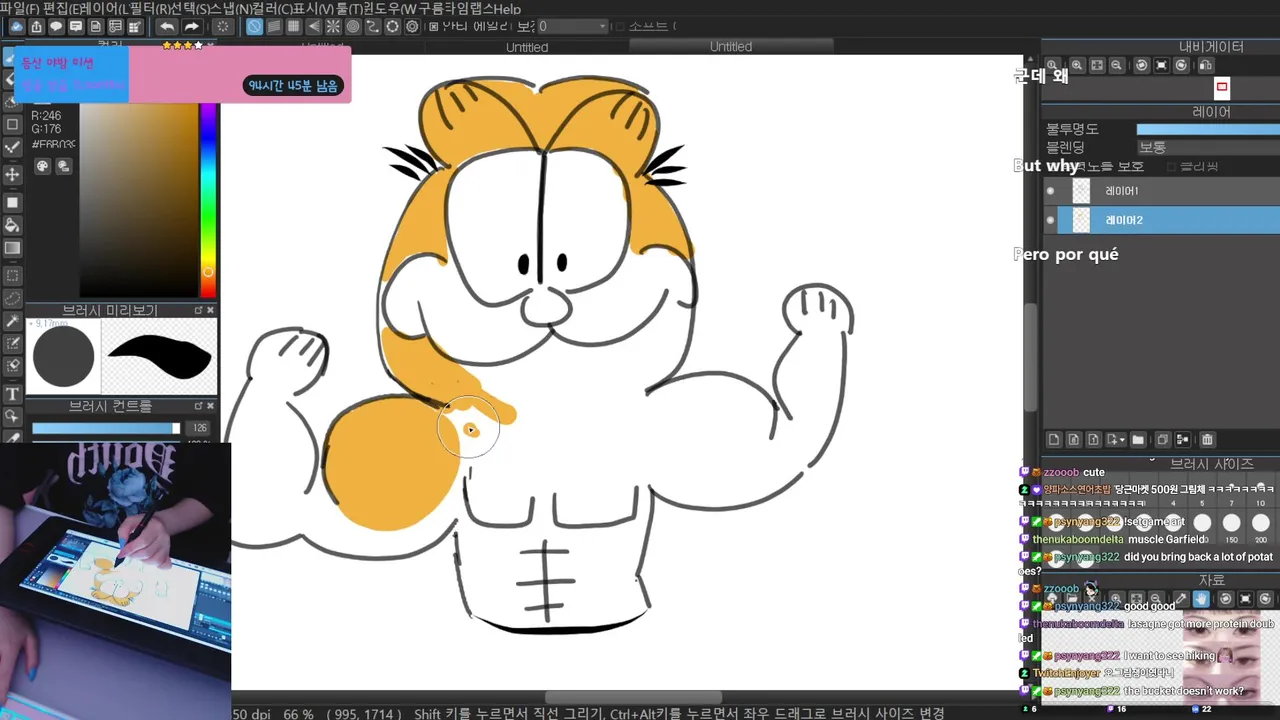1280x720 pixels.
Task: Close the 브러시 컨트롤 panel
Action: (x=210, y=407)
